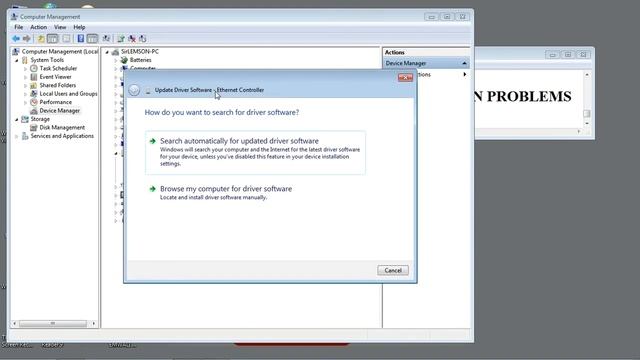Click the round back button in driver dialog
The width and height of the screenshot is (640, 360).
134,90
